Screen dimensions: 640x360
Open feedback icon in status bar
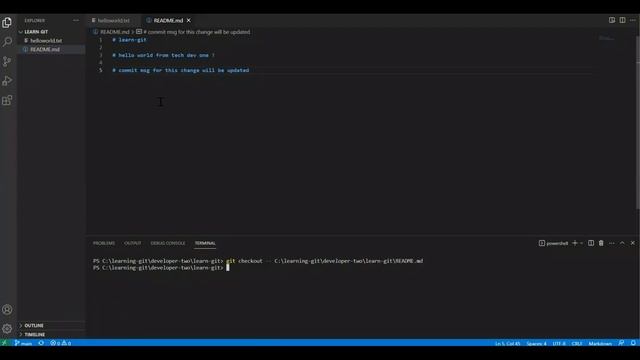[x=621, y=343]
